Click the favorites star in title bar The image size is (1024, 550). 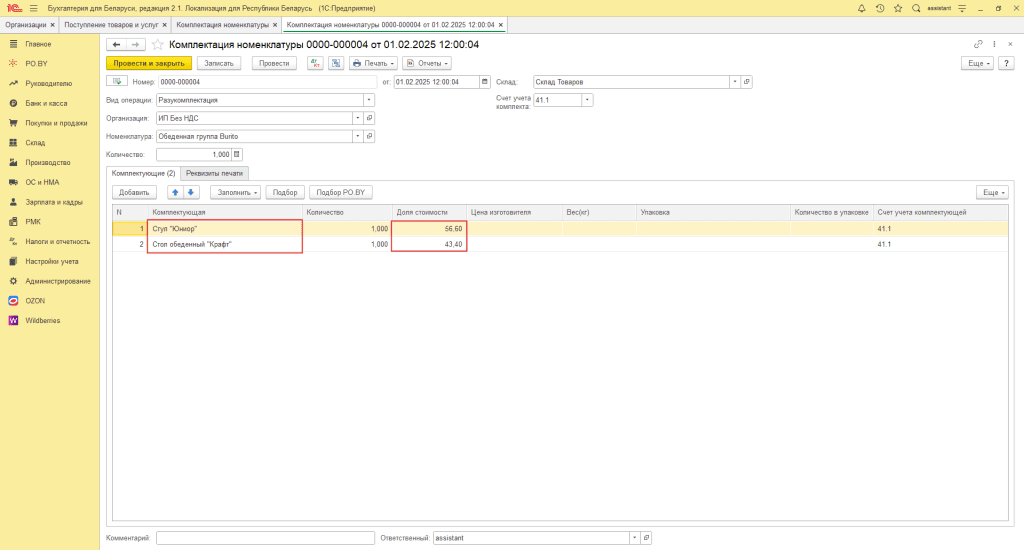tap(896, 8)
